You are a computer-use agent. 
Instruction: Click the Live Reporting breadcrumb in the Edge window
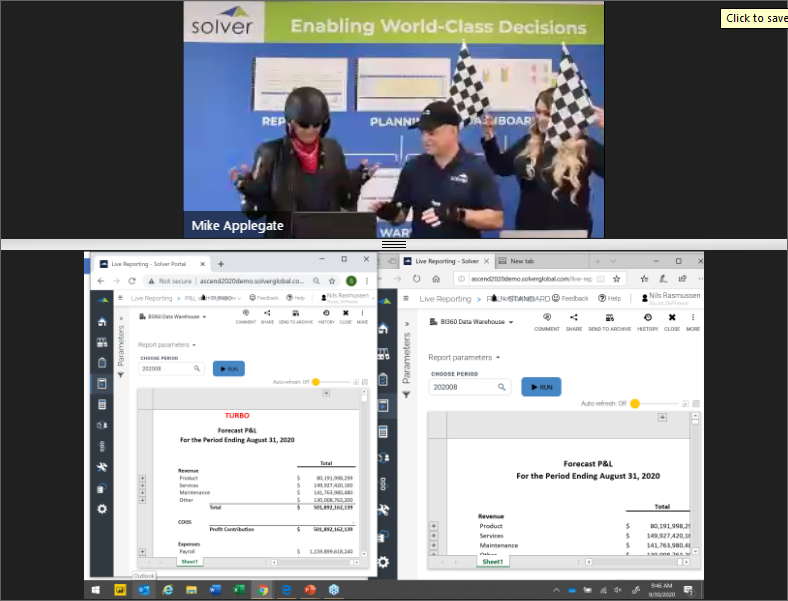pyautogui.click(x=445, y=299)
